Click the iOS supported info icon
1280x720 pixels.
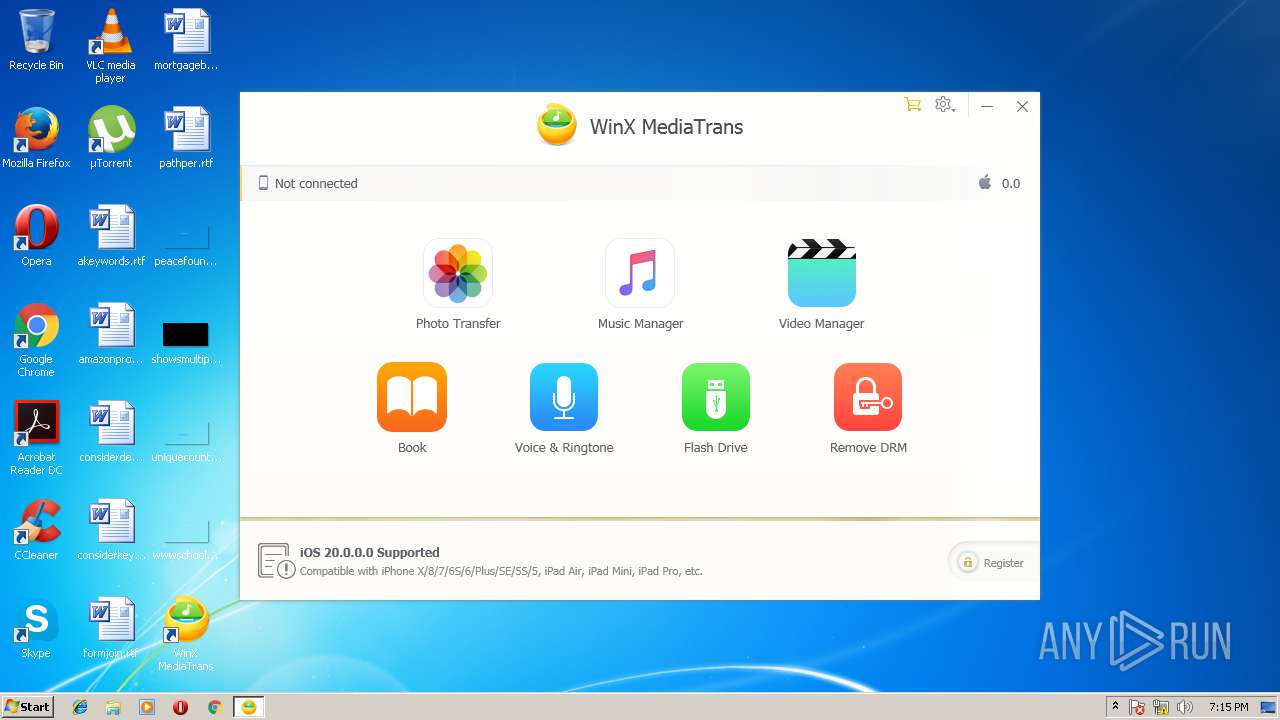tap(277, 561)
